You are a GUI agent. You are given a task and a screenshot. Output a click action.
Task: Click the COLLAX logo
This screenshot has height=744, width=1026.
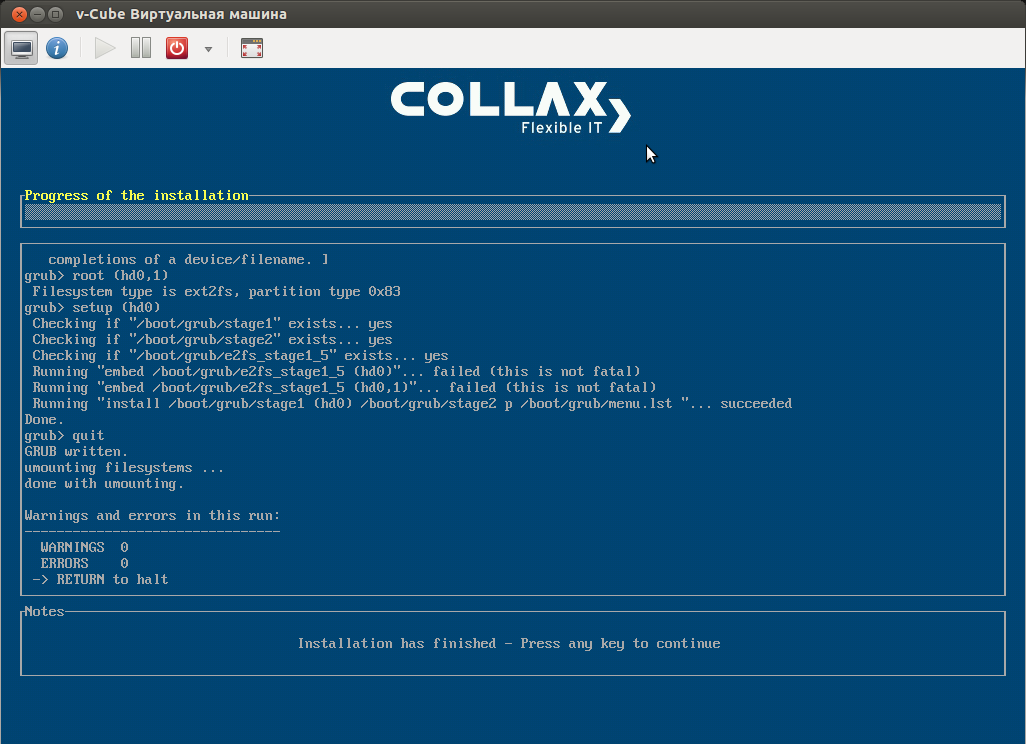click(x=510, y=104)
